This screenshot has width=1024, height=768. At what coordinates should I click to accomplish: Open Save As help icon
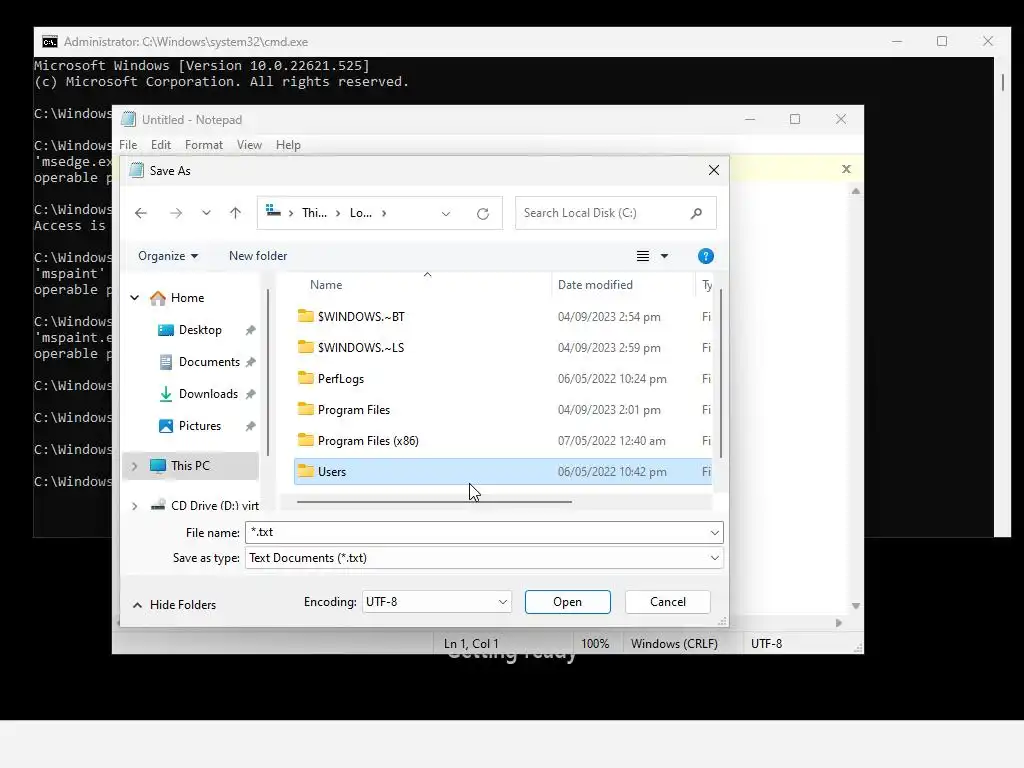pyautogui.click(x=705, y=256)
